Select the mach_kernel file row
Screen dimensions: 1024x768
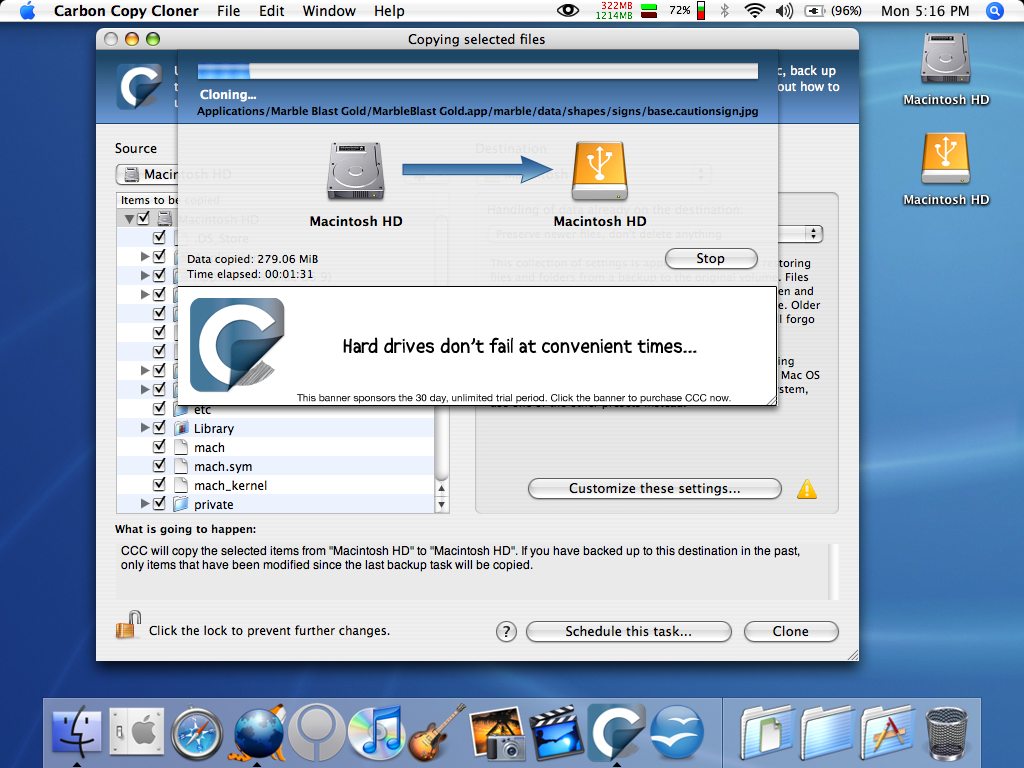[x=275, y=485]
